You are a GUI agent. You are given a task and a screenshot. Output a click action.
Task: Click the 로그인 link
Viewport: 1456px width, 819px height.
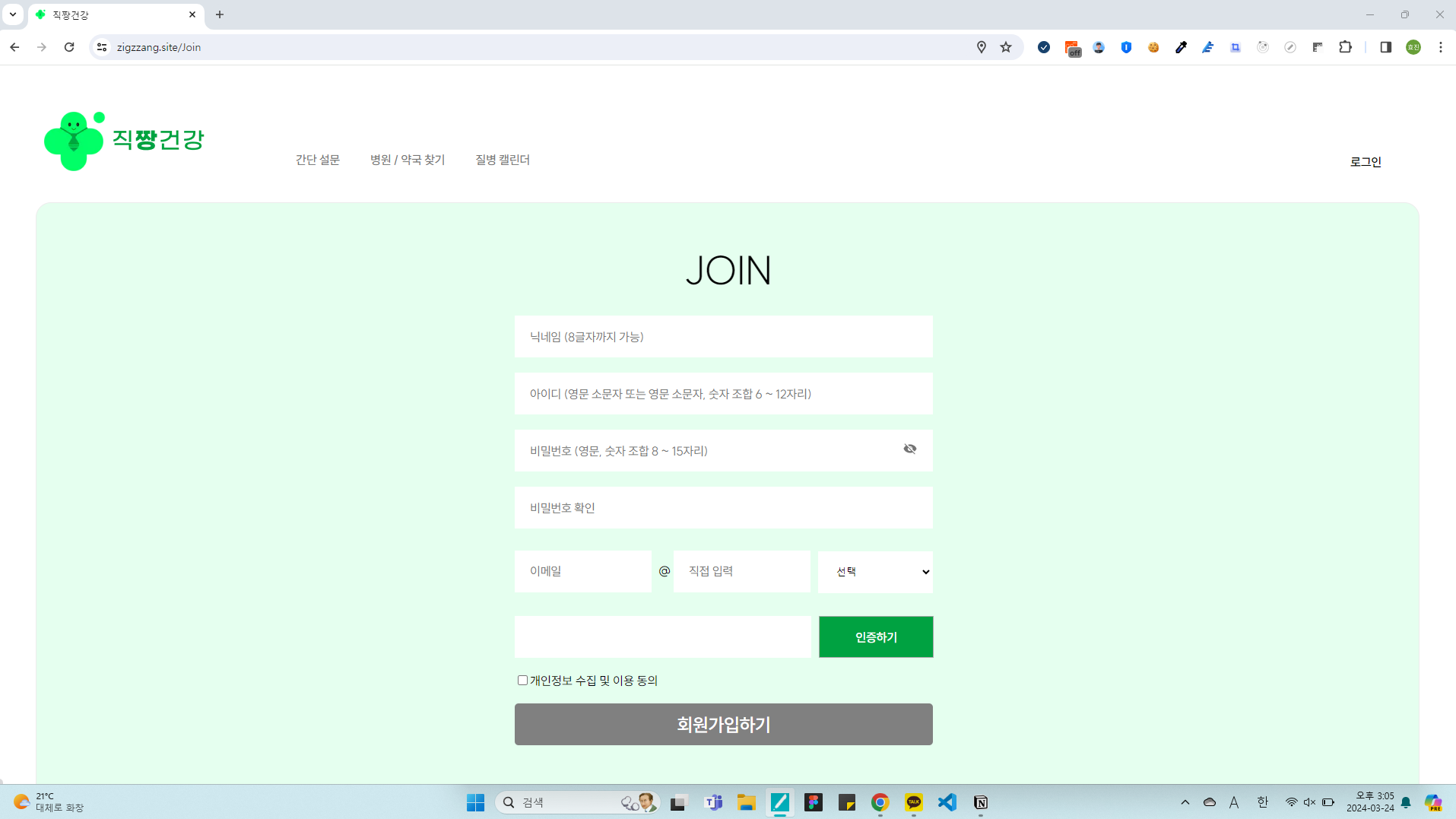point(1365,162)
